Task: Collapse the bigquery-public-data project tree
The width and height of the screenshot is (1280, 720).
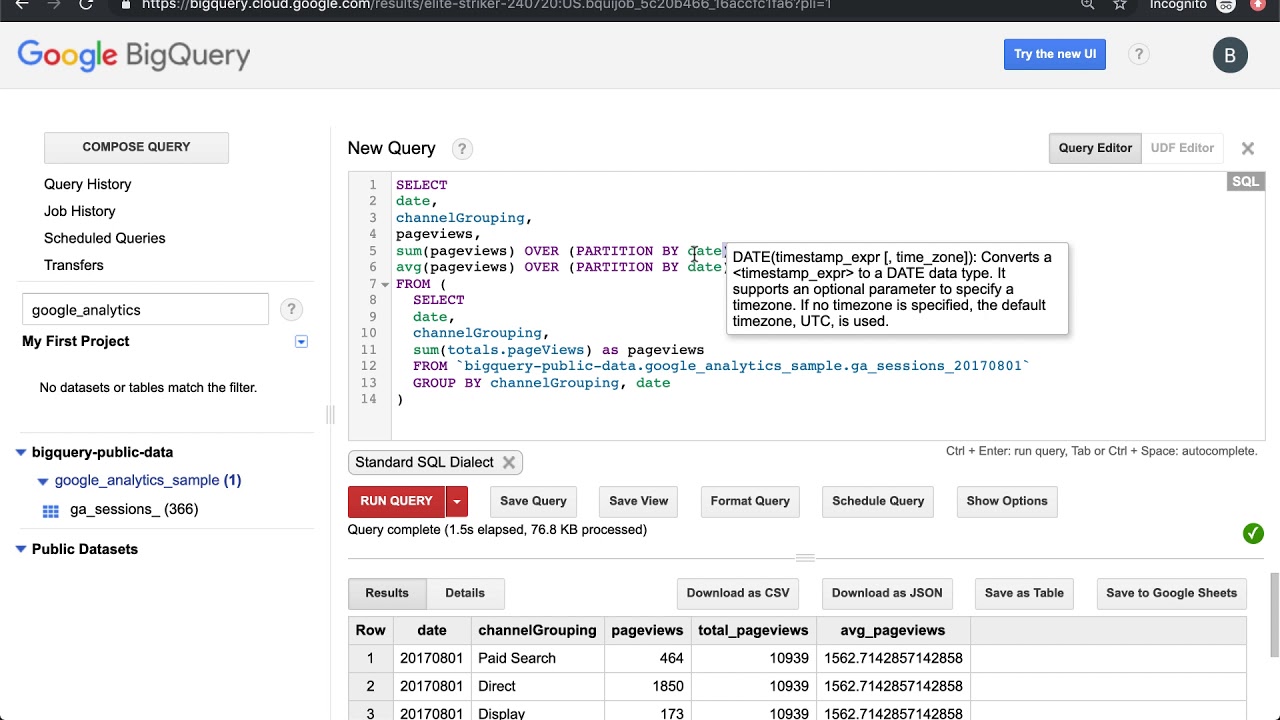Action: point(21,453)
